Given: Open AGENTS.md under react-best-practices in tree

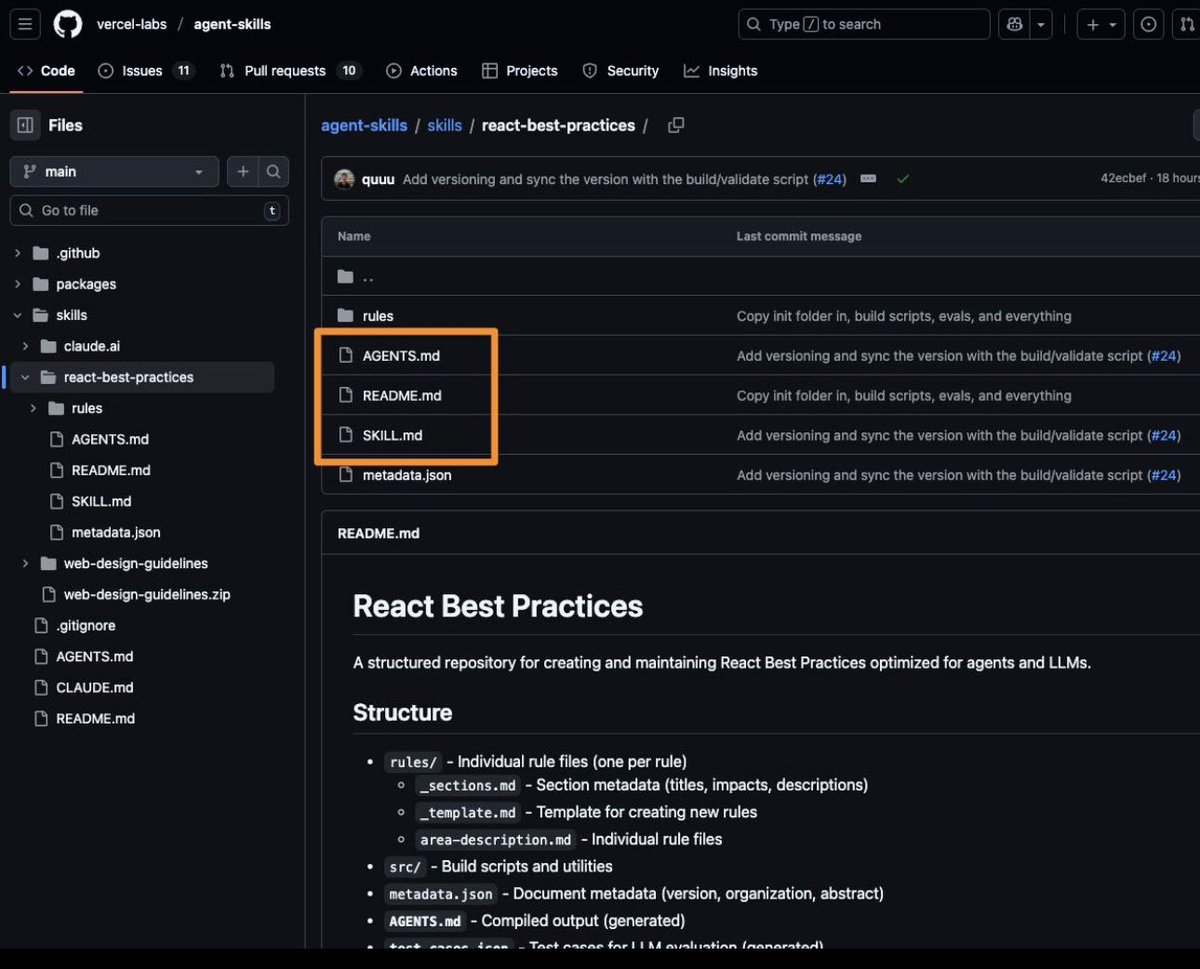Looking at the screenshot, I should click(110, 439).
